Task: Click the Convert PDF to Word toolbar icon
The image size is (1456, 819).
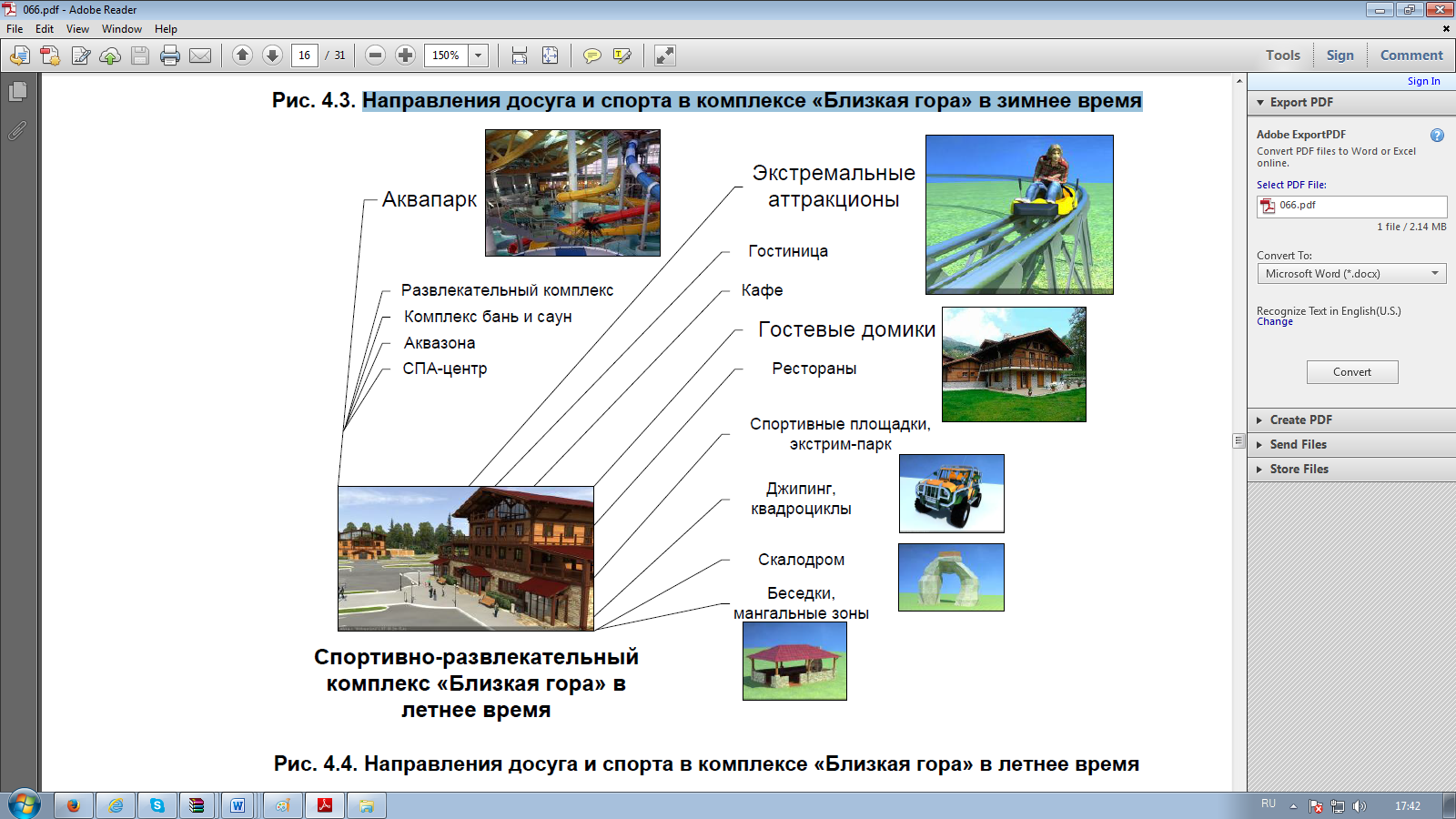Action: point(50,56)
